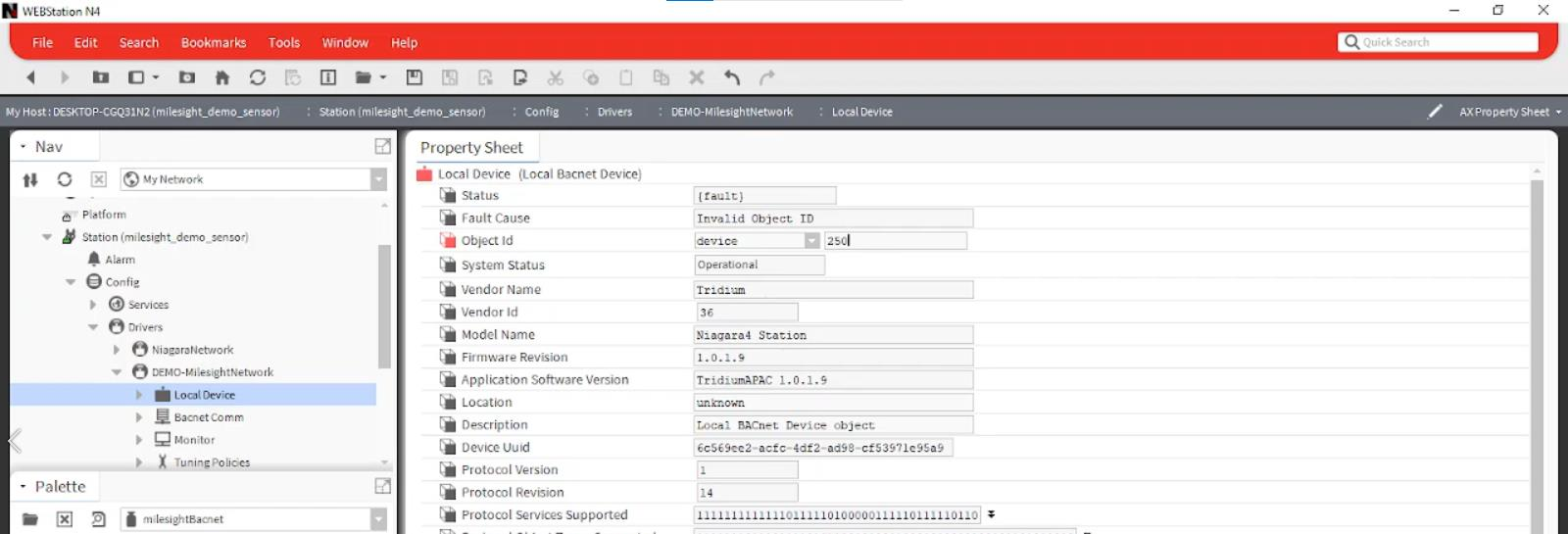The width and height of the screenshot is (1568, 534).
Task: Expand the Bacnet Comm tree node
Action: (x=139, y=417)
